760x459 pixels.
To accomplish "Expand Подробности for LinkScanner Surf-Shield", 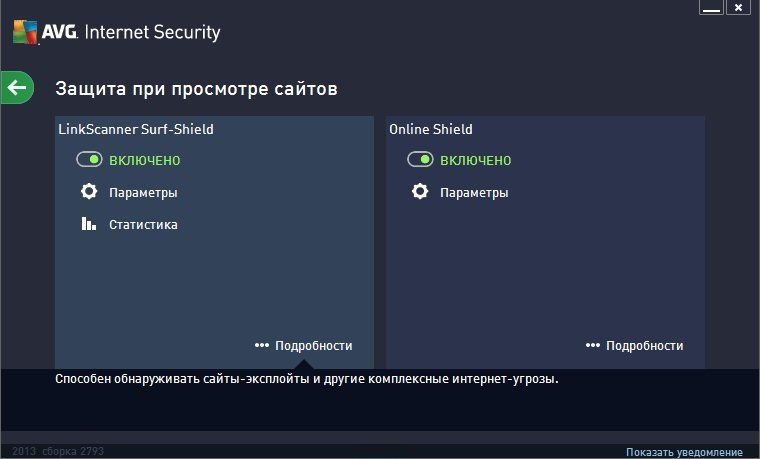I will pyautogui.click(x=313, y=345).
